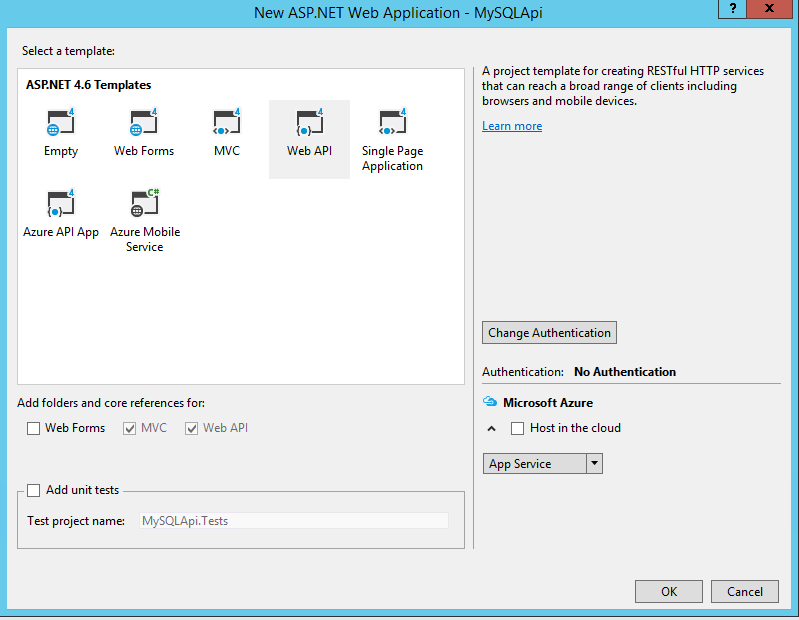Select the Azure Mobile Service template
This screenshot has height=620, width=799.
click(144, 204)
